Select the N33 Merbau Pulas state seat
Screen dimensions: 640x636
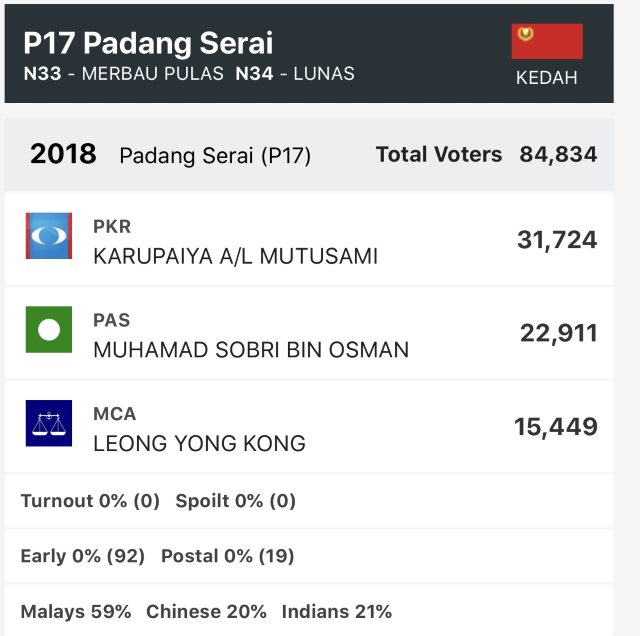pyautogui.click(x=124, y=74)
